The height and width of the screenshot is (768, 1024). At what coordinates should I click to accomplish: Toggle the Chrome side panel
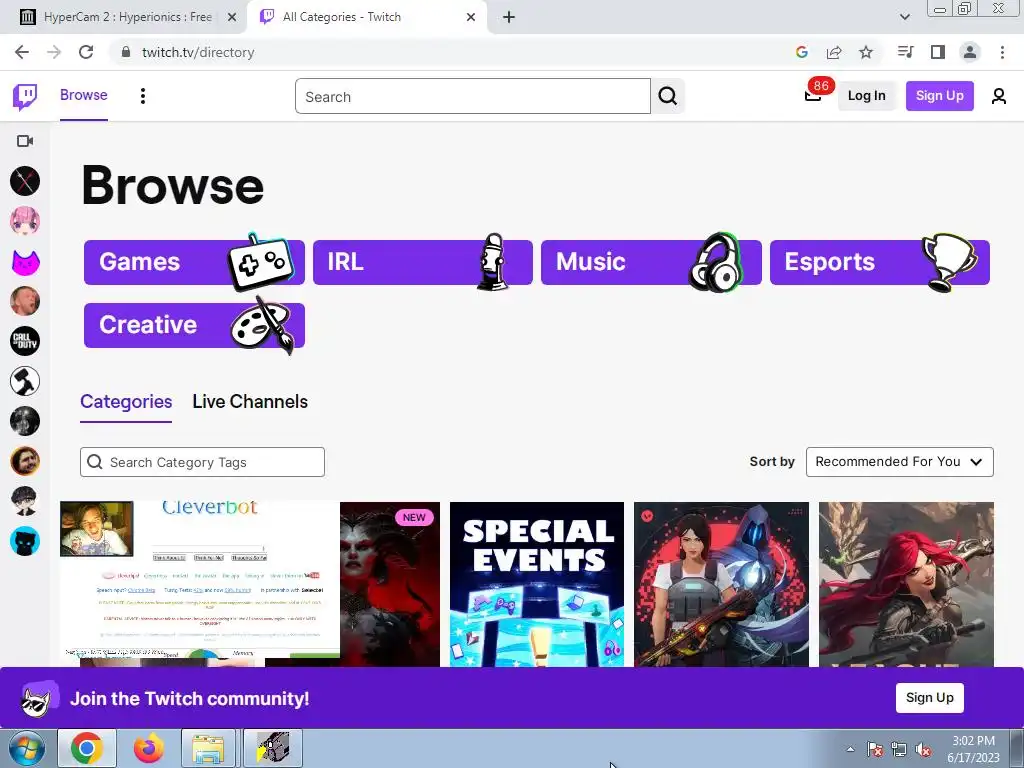(938, 52)
